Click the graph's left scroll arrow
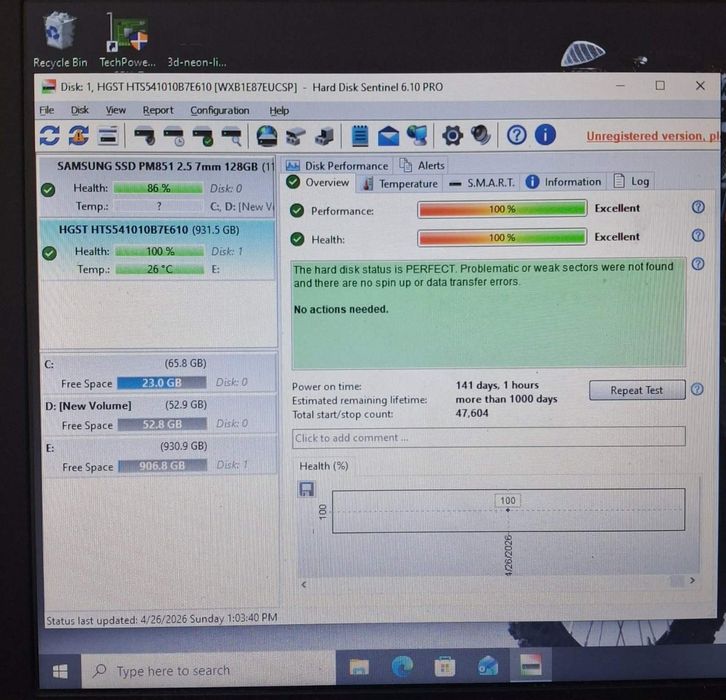Screen dimensions: 726x700 coord(304,584)
